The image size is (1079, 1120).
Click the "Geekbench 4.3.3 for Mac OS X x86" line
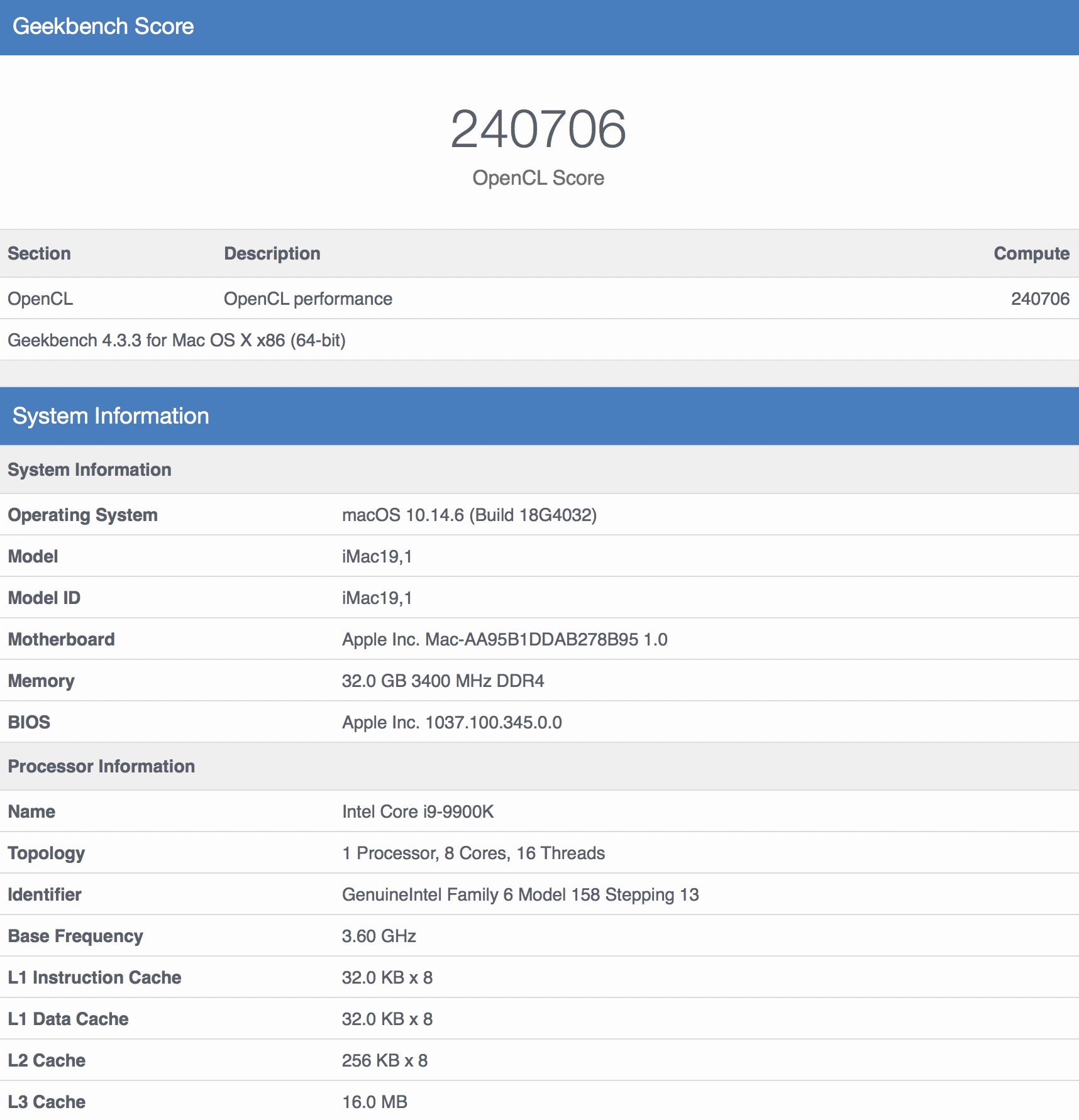coord(177,340)
